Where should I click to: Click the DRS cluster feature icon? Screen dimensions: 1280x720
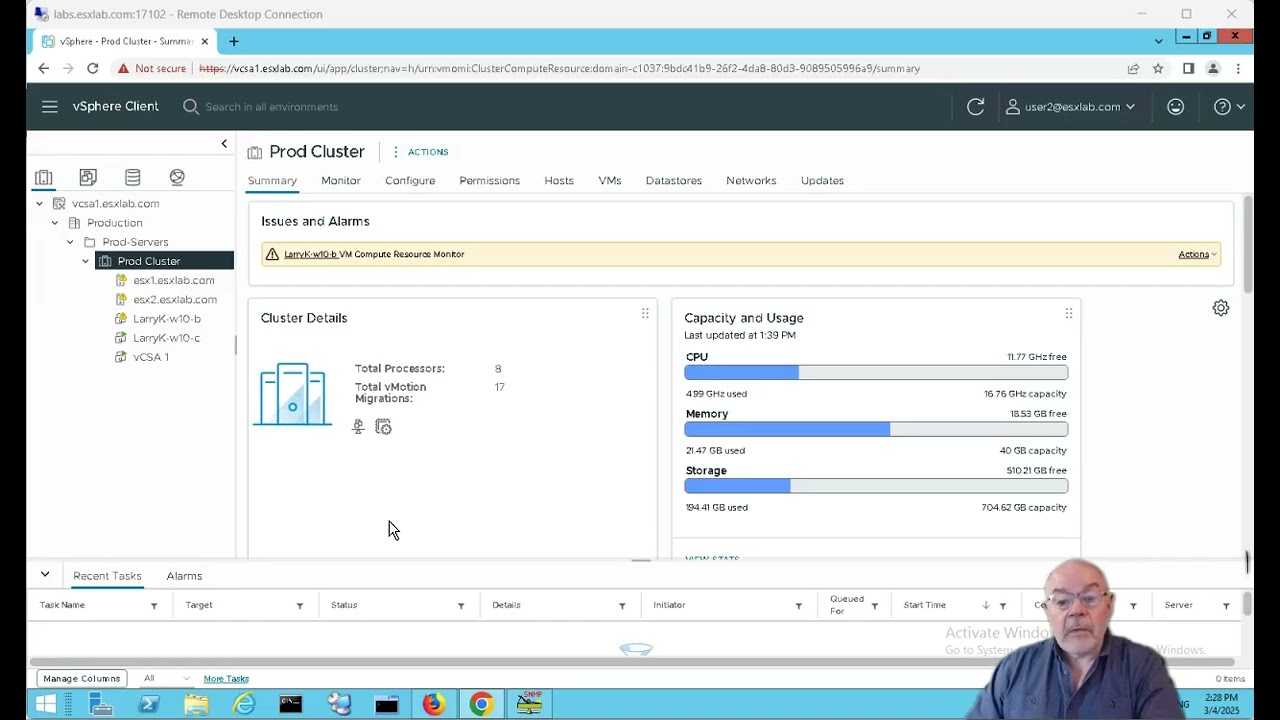click(358, 427)
